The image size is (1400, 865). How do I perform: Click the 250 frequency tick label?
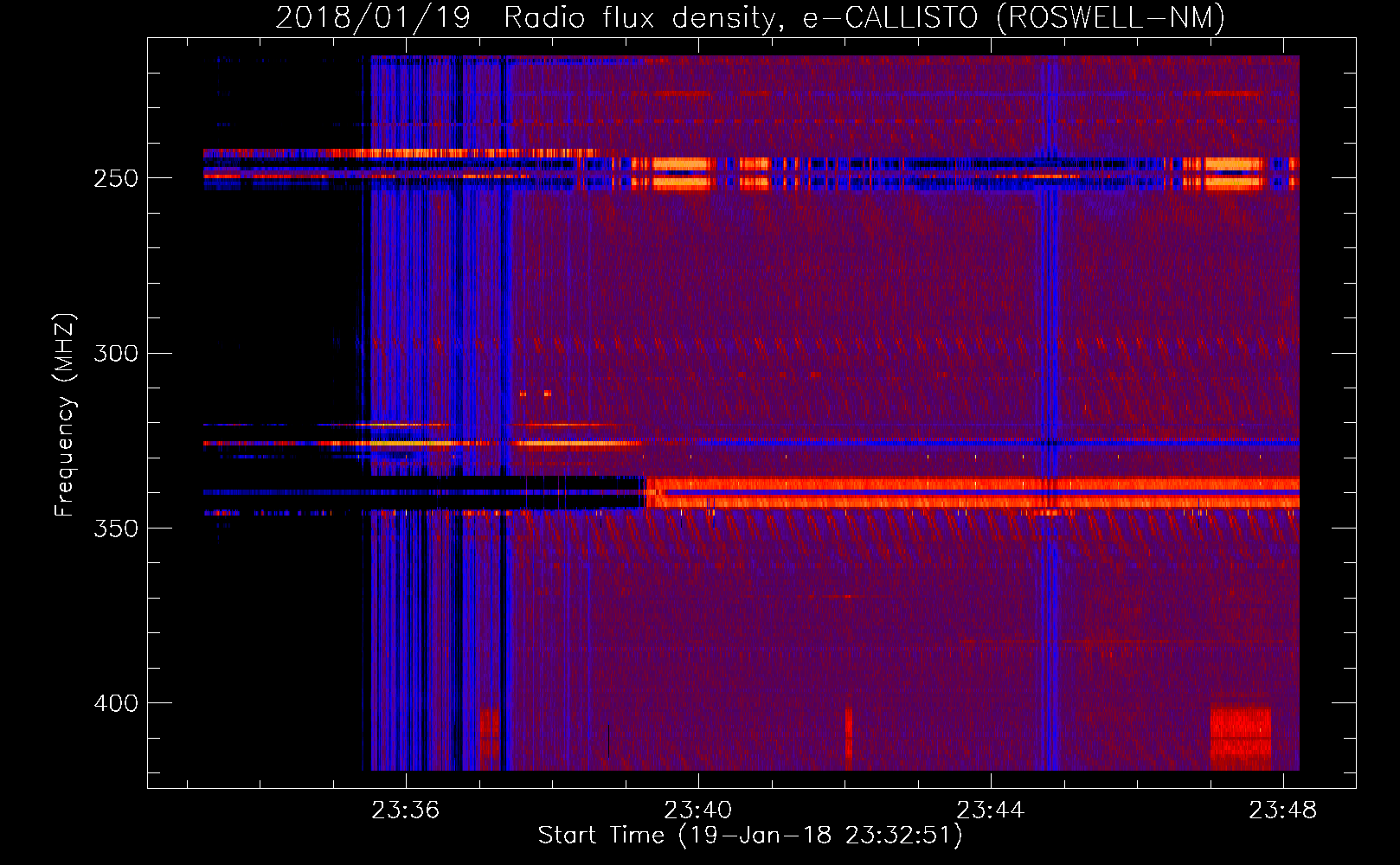pyautogui.click(x=116, y=178)
